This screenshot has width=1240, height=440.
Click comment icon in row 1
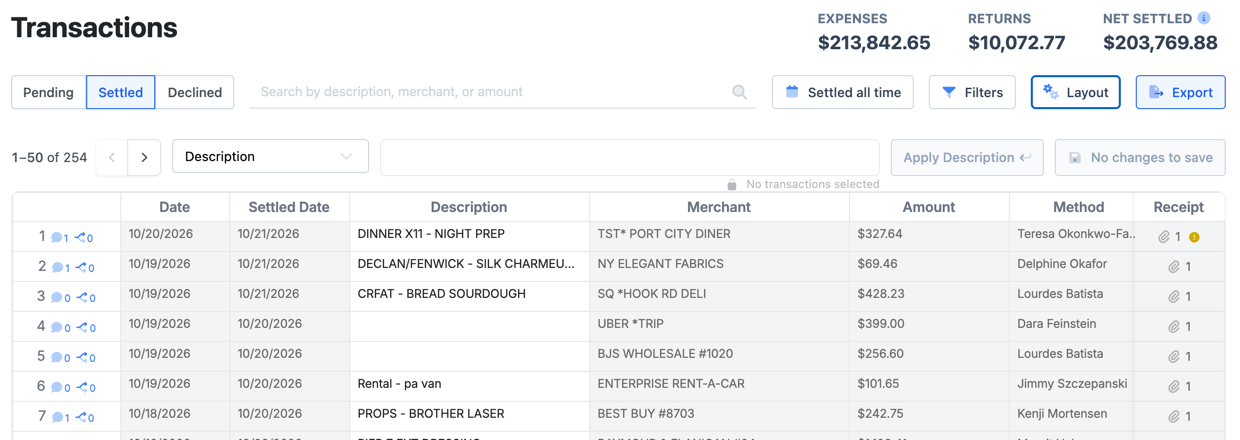pos(57,238)
